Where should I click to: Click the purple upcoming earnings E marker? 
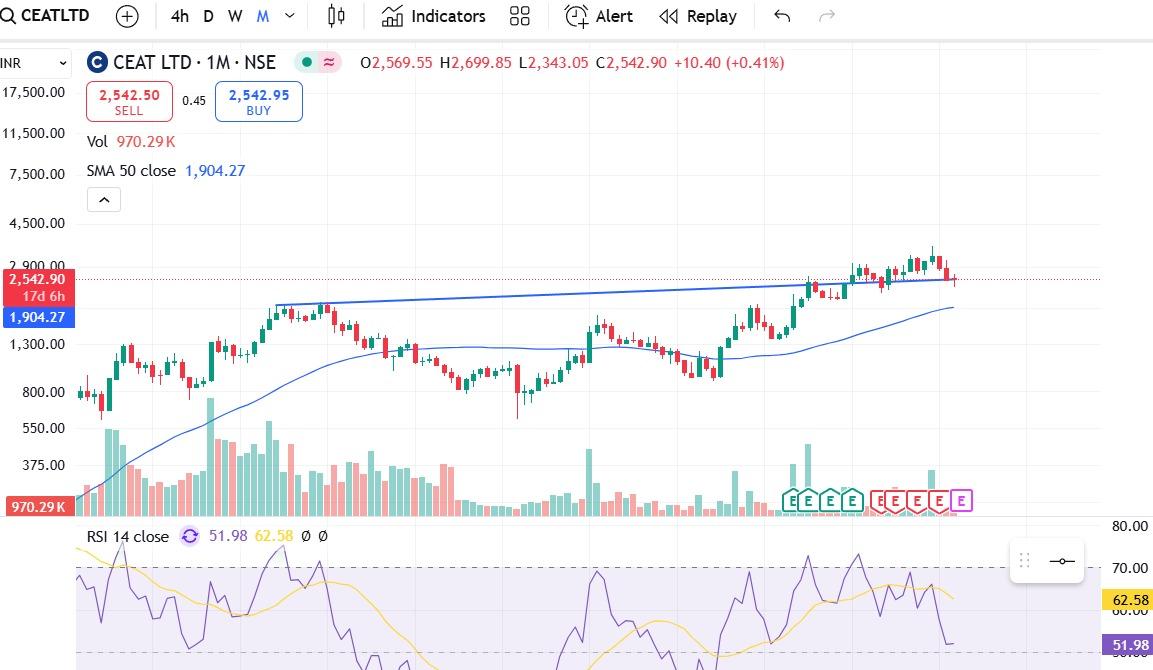(961, 501)
